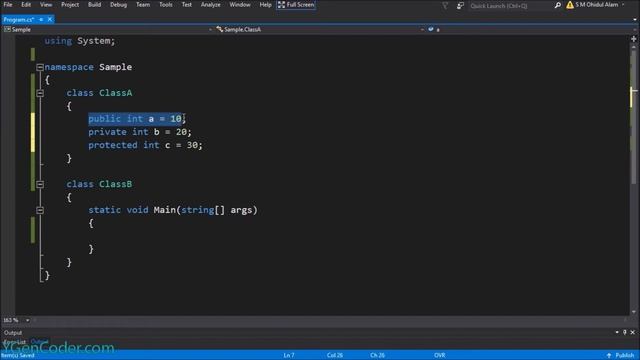Screen dimensions: 640x360
Task: Click the Col 26 status indicator
Action: [335, 356]
